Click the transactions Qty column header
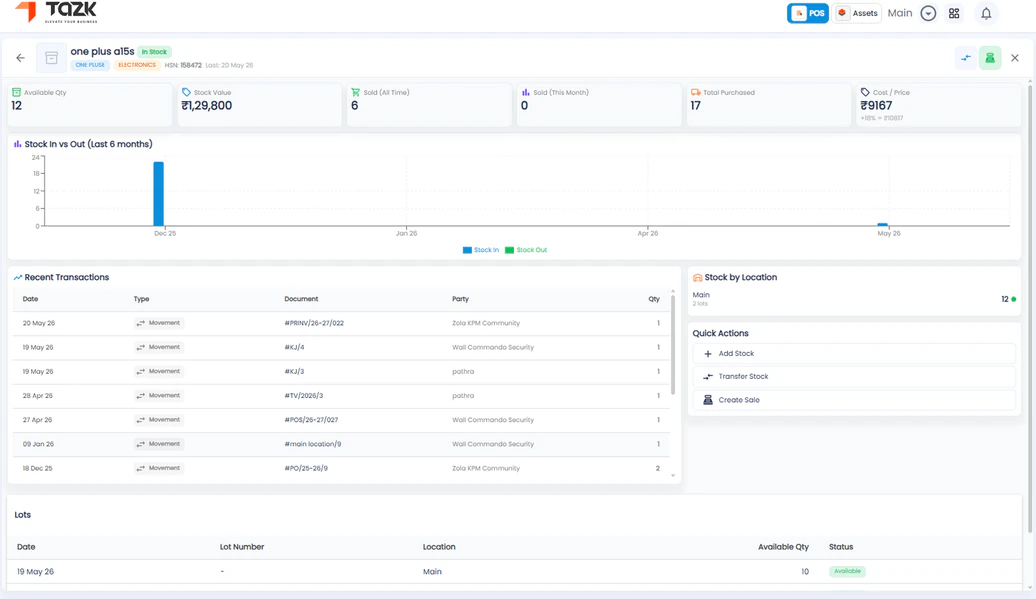Screen dimensions: 1036x599 coord(653,299)
